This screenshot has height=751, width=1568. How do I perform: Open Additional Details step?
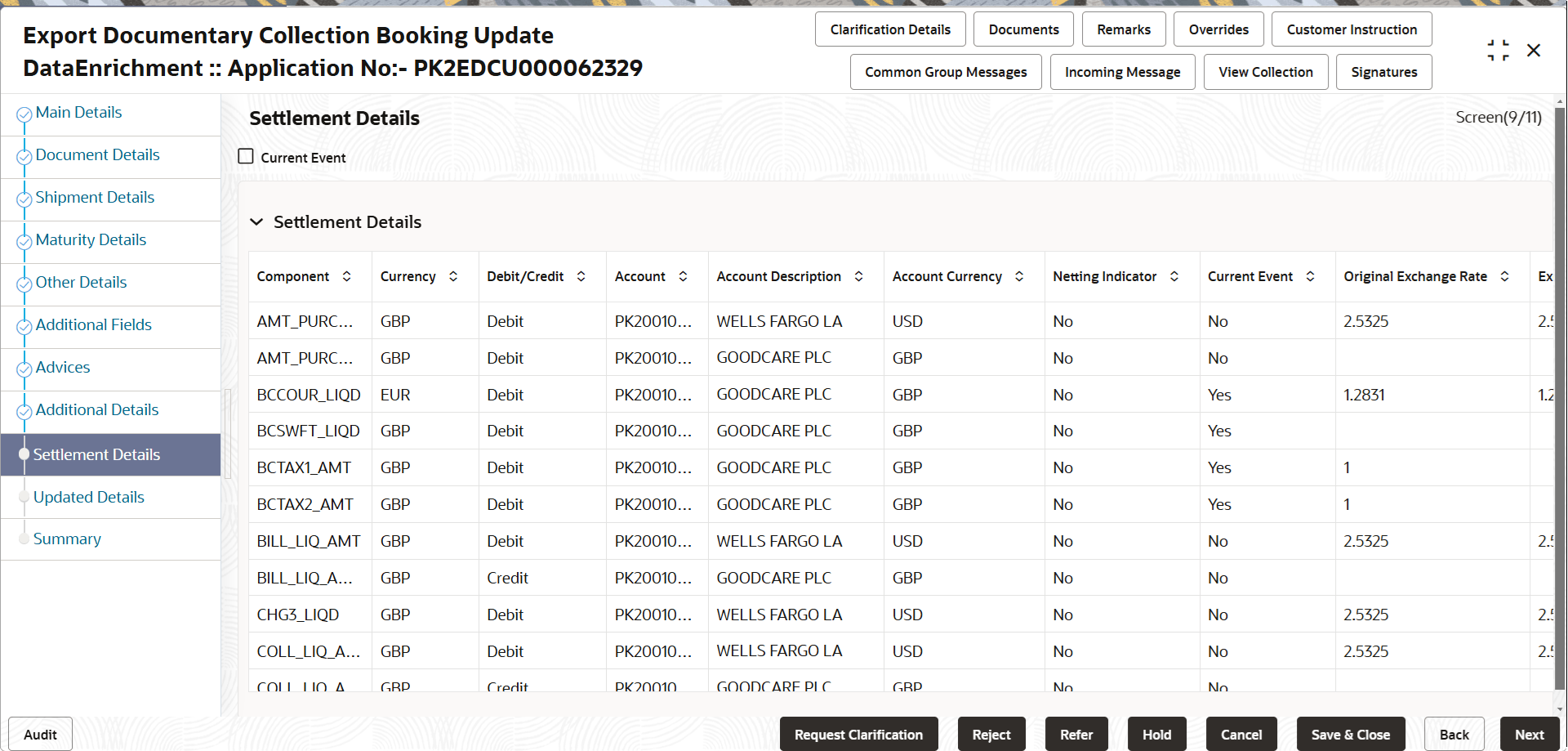coord(97,410)
